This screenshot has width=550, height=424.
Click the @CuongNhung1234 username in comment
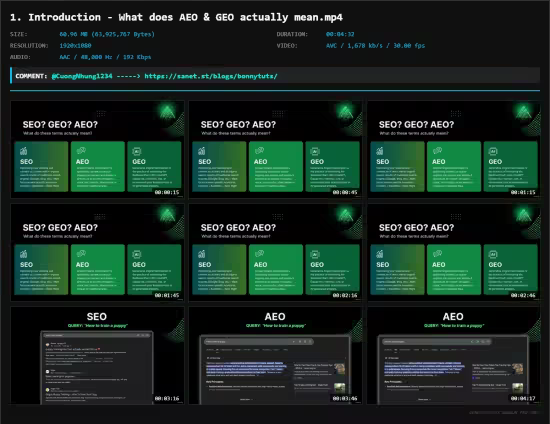(82, 76)
